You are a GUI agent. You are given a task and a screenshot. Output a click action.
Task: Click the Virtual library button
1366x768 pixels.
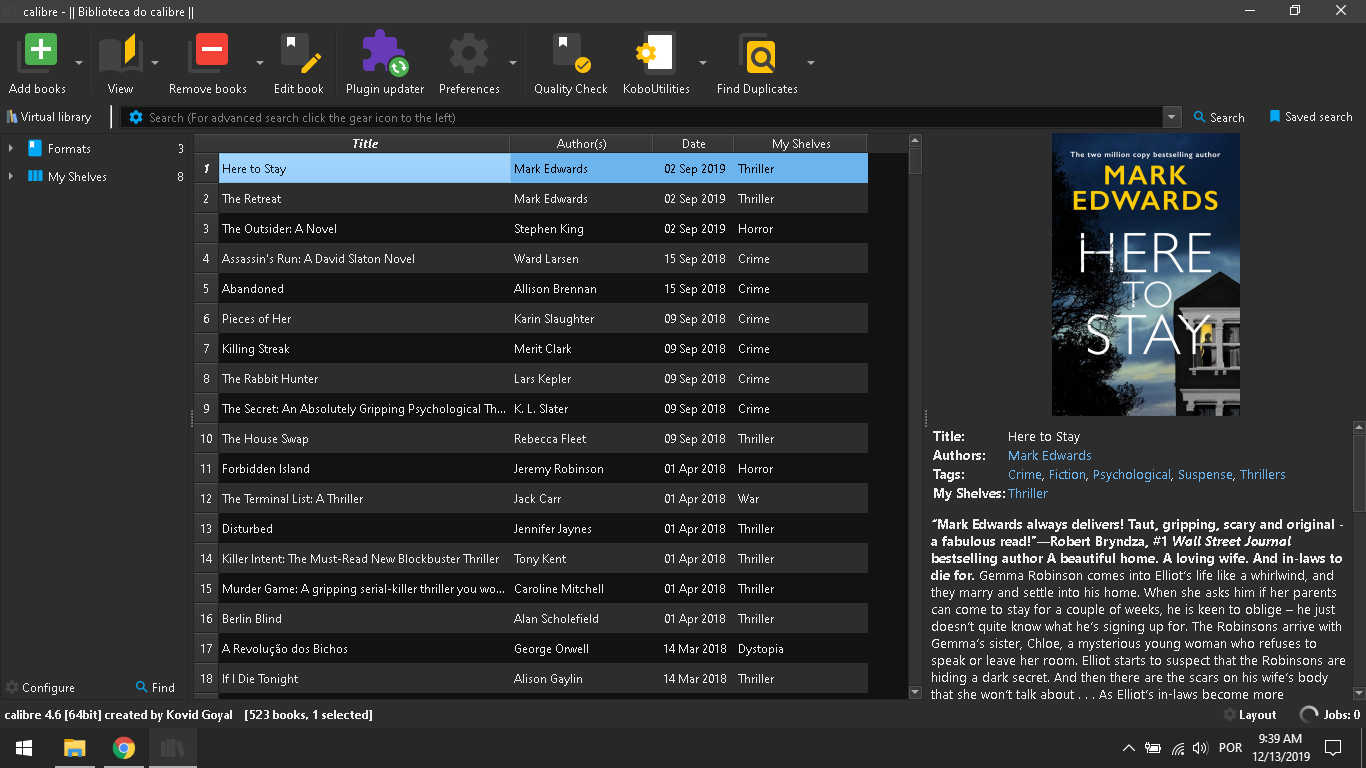pyautogui.click(x=49, y=117)
